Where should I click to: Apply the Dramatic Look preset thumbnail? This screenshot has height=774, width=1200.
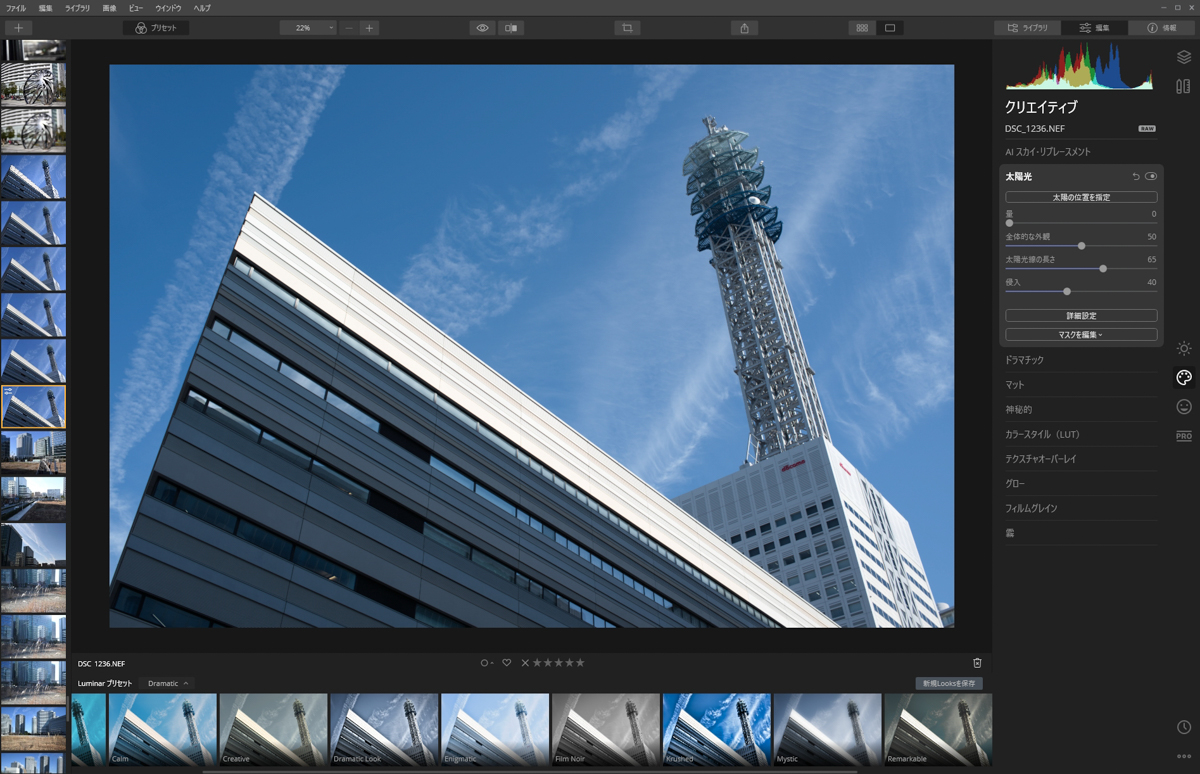(384, 730)
